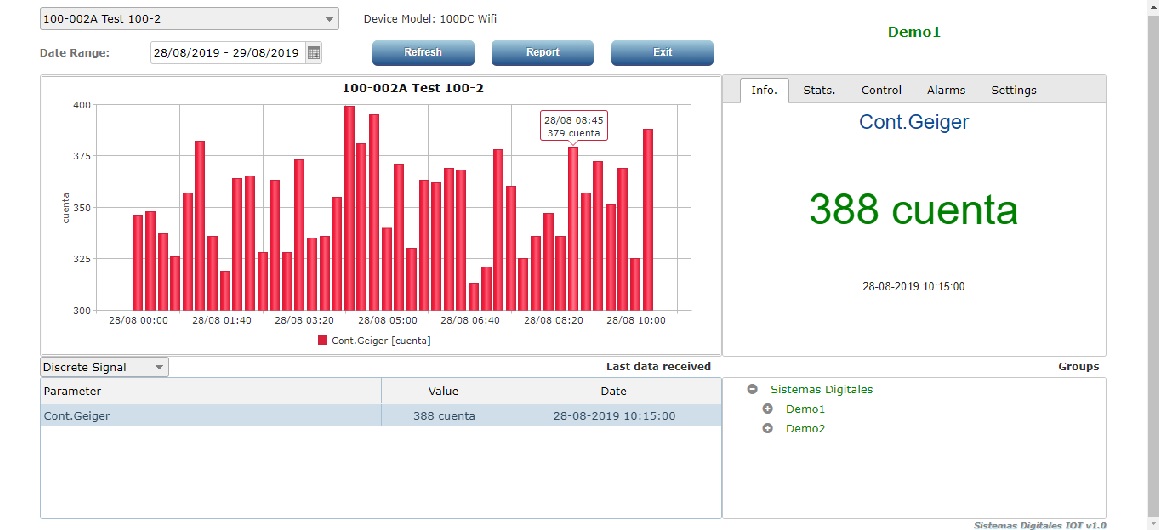The width and height of the screenshot is (1159, 530).
Task: Expand the Demo1 tree node
Action: (768, 409)
